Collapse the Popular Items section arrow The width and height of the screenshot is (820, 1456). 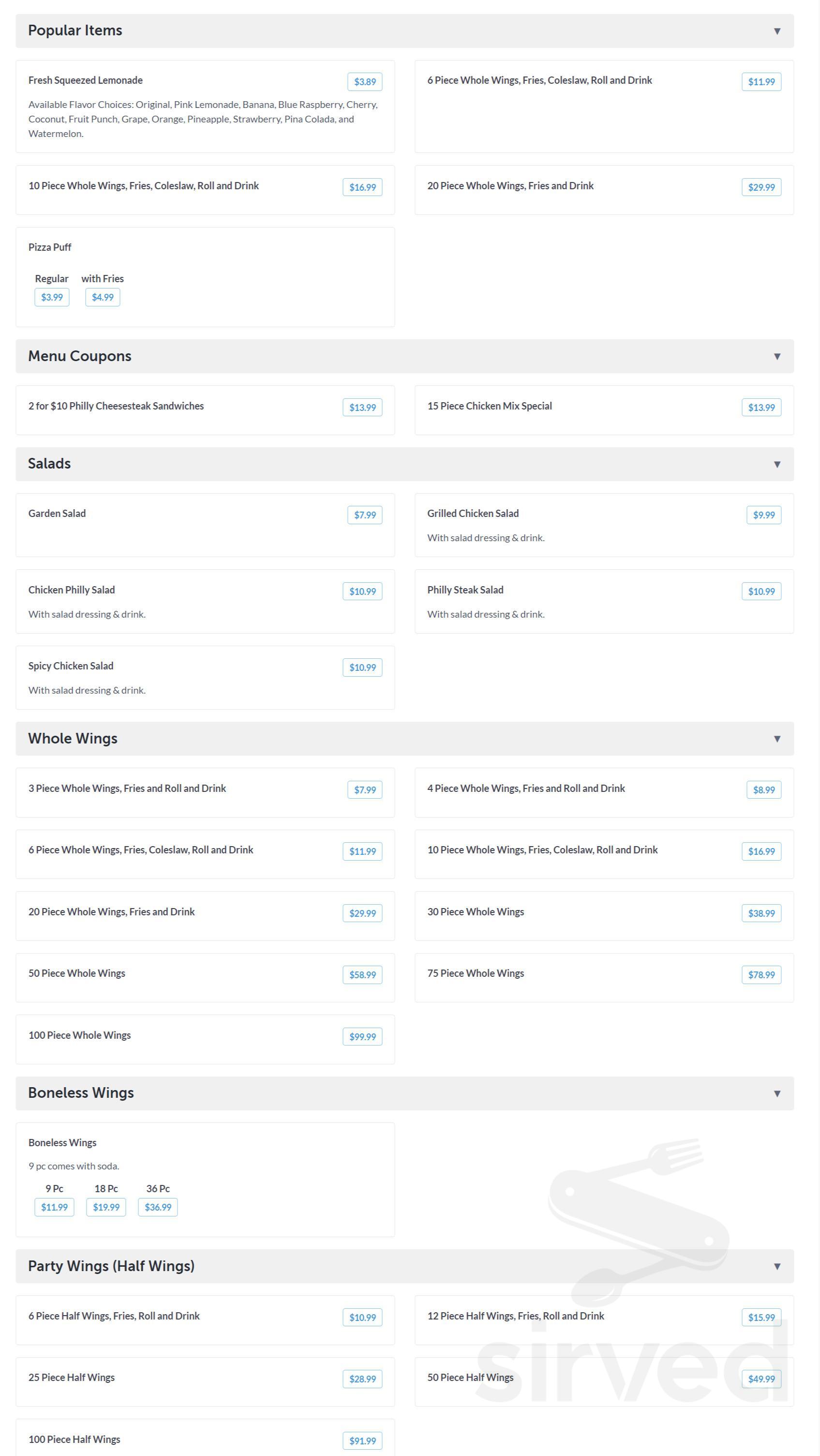click(777, 31)
